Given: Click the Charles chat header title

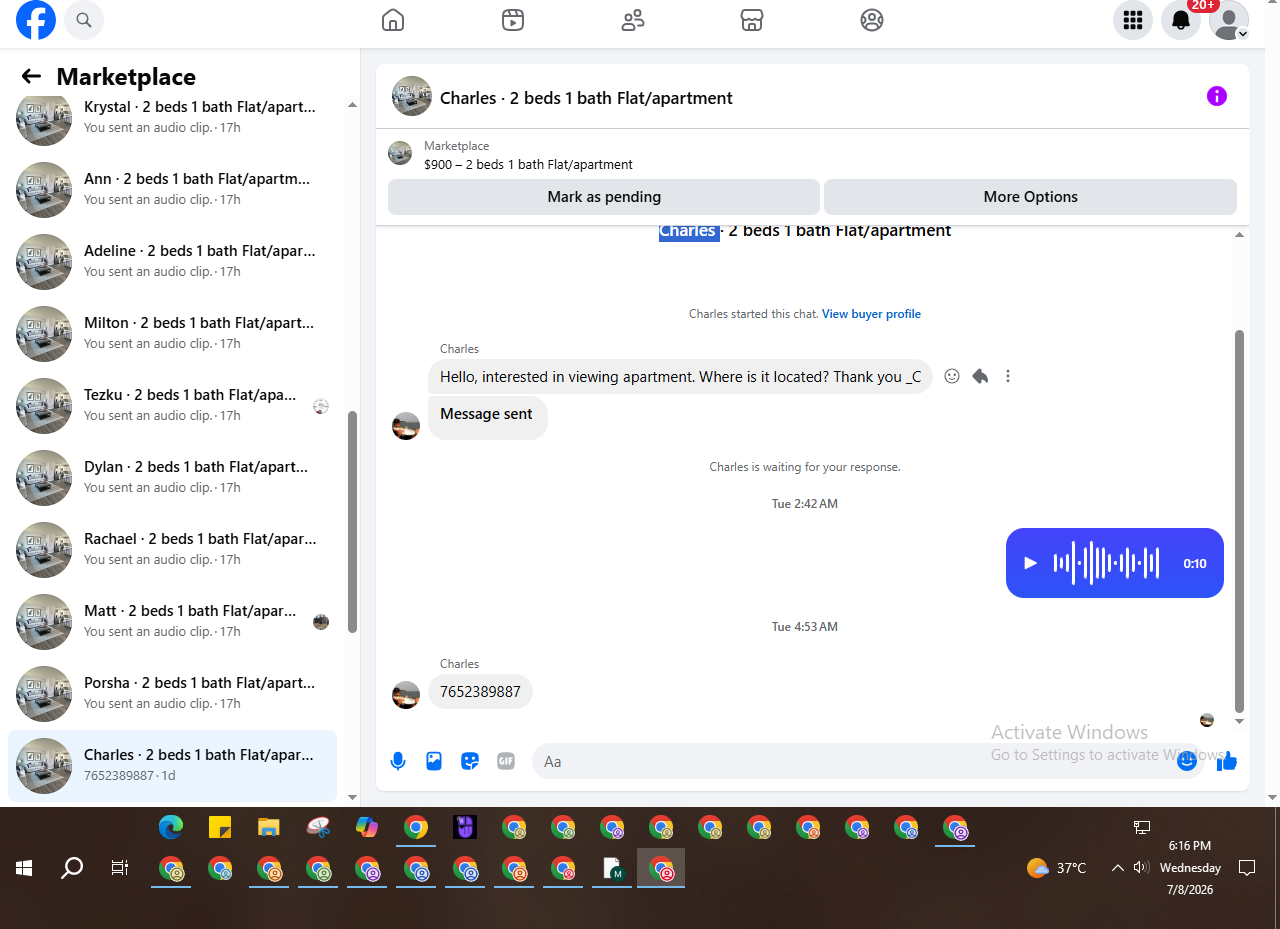Looking at the screenshot, I should (x=586, y=98).
